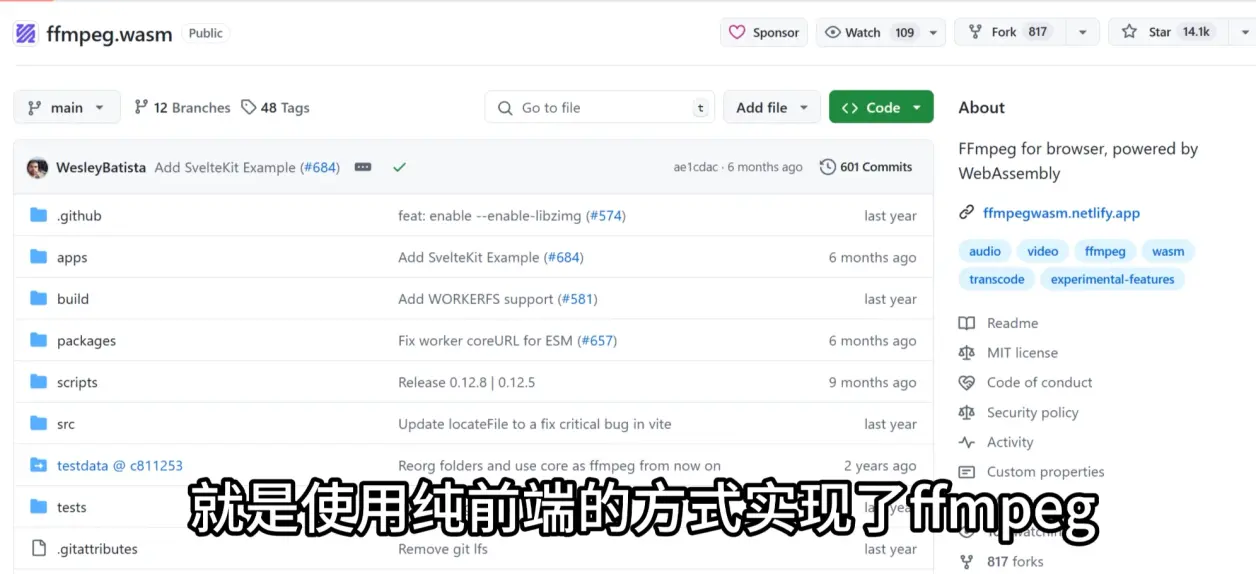
Task: Open the main branch selector dropdown
Action: point(67,107)
